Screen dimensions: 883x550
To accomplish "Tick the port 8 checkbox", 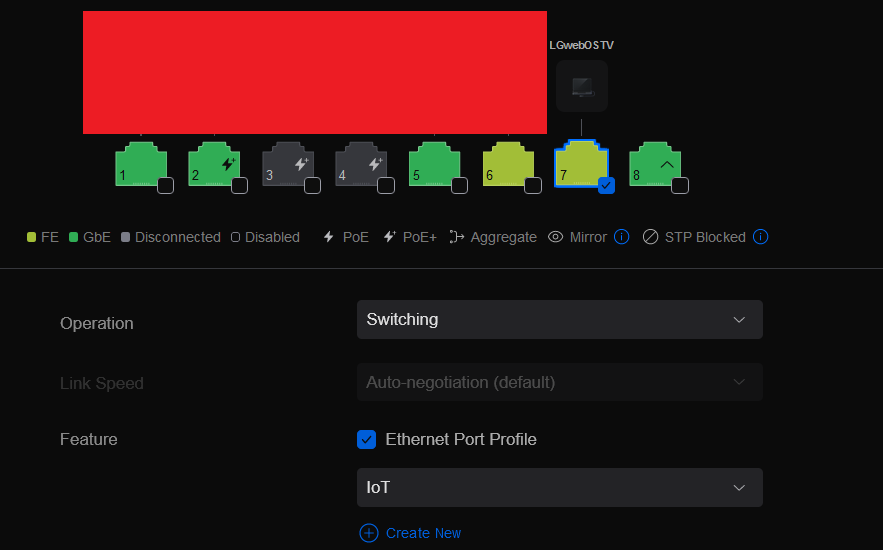I will pos(680,185).
